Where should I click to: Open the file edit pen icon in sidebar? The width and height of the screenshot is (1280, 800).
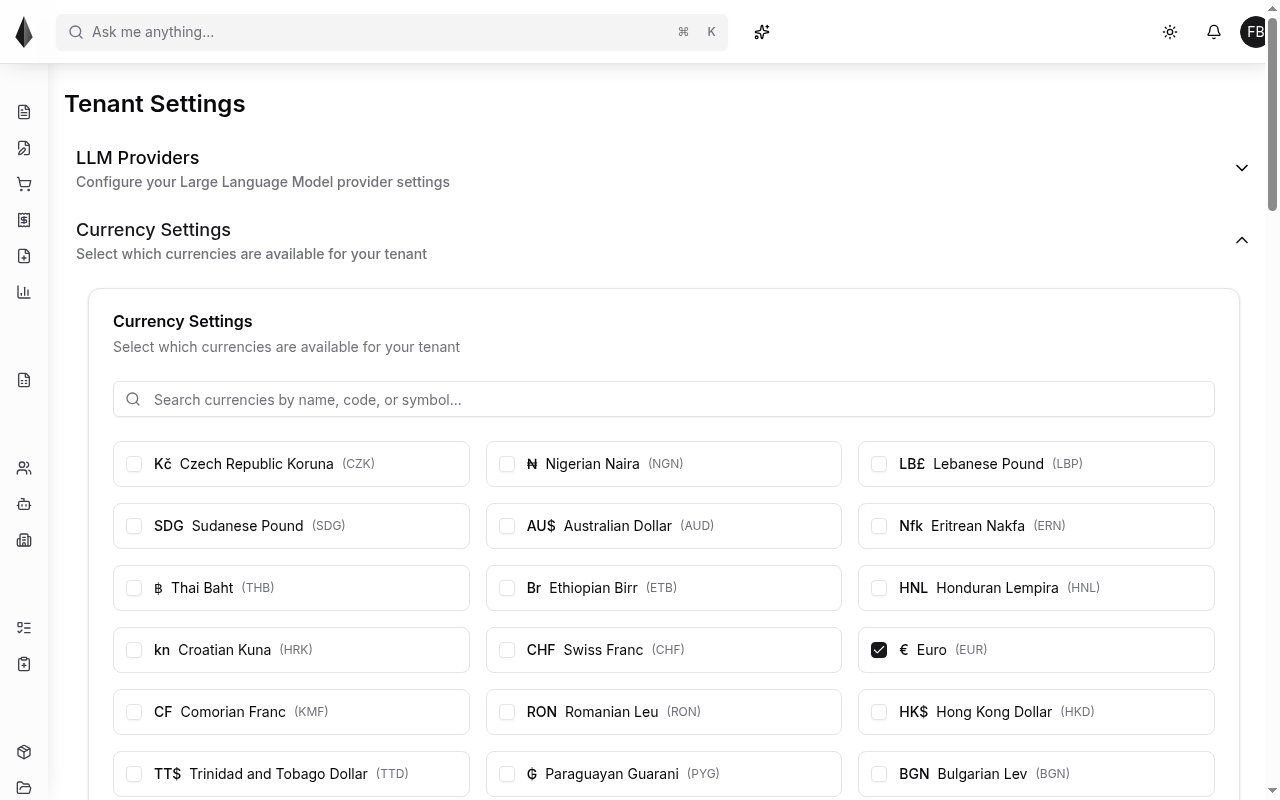24,148
